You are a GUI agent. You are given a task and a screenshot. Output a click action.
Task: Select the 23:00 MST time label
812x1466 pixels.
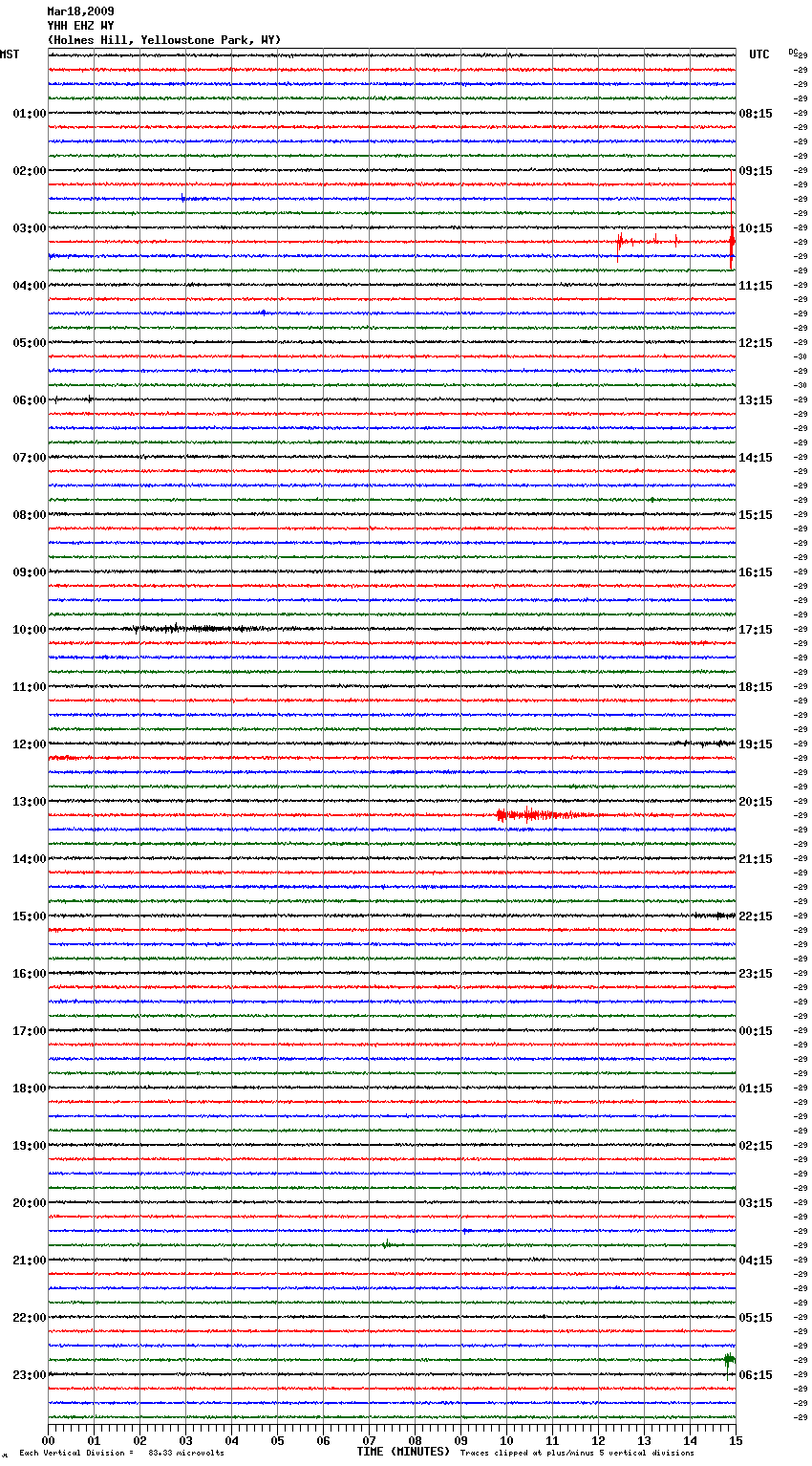tap(30, 1375)
